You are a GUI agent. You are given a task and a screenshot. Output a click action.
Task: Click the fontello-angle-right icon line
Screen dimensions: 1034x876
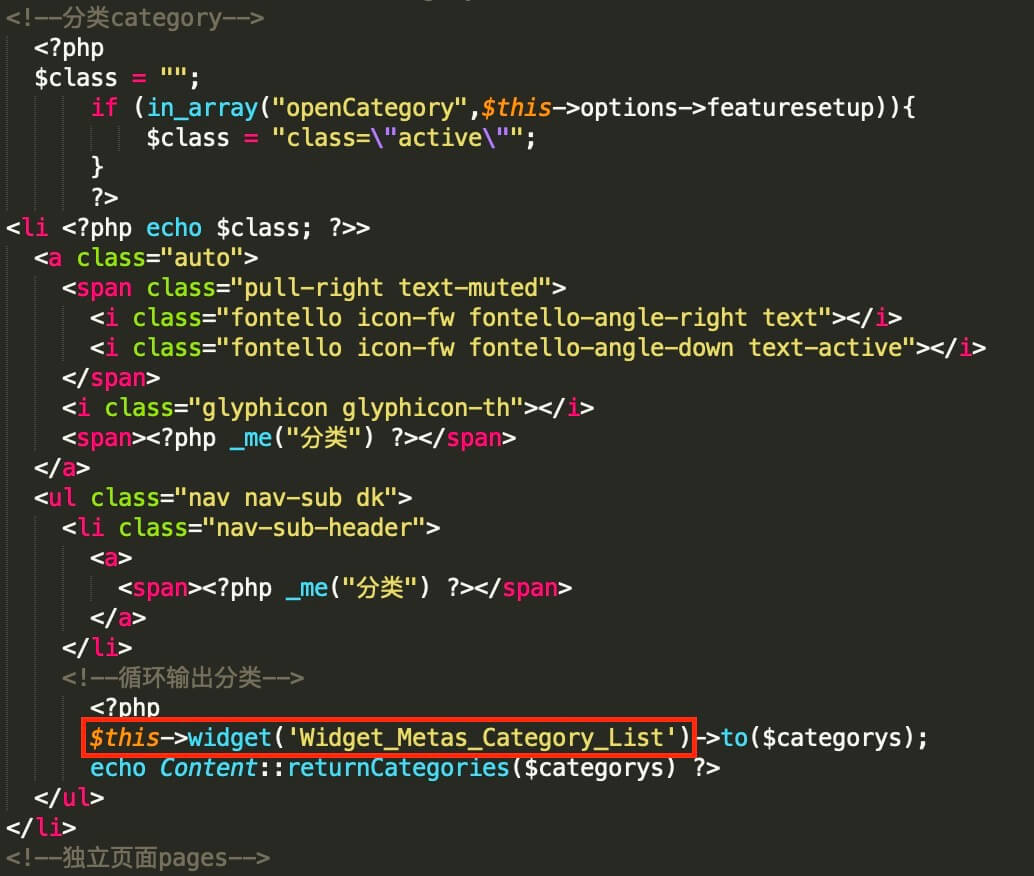pos(496,318)
